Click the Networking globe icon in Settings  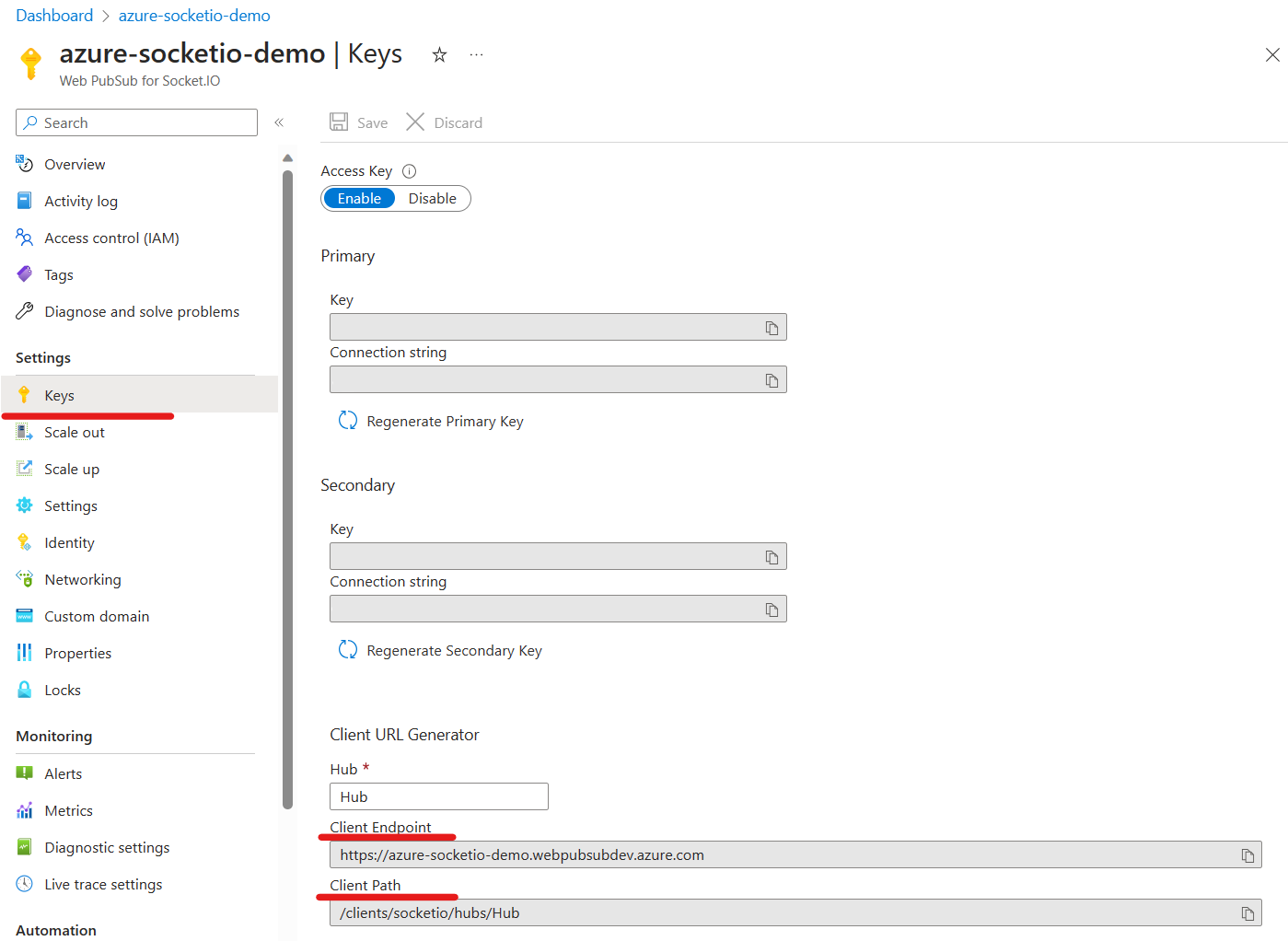[x=24, y=579]
